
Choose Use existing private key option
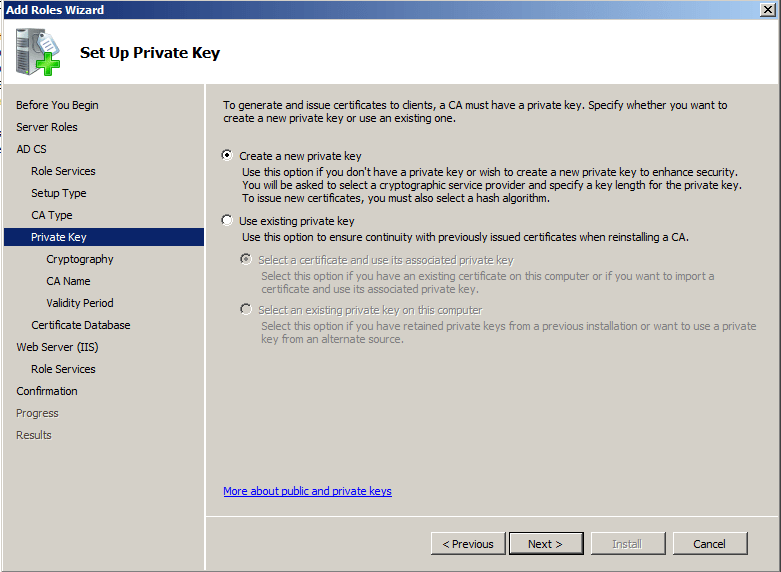coord(228,221)
